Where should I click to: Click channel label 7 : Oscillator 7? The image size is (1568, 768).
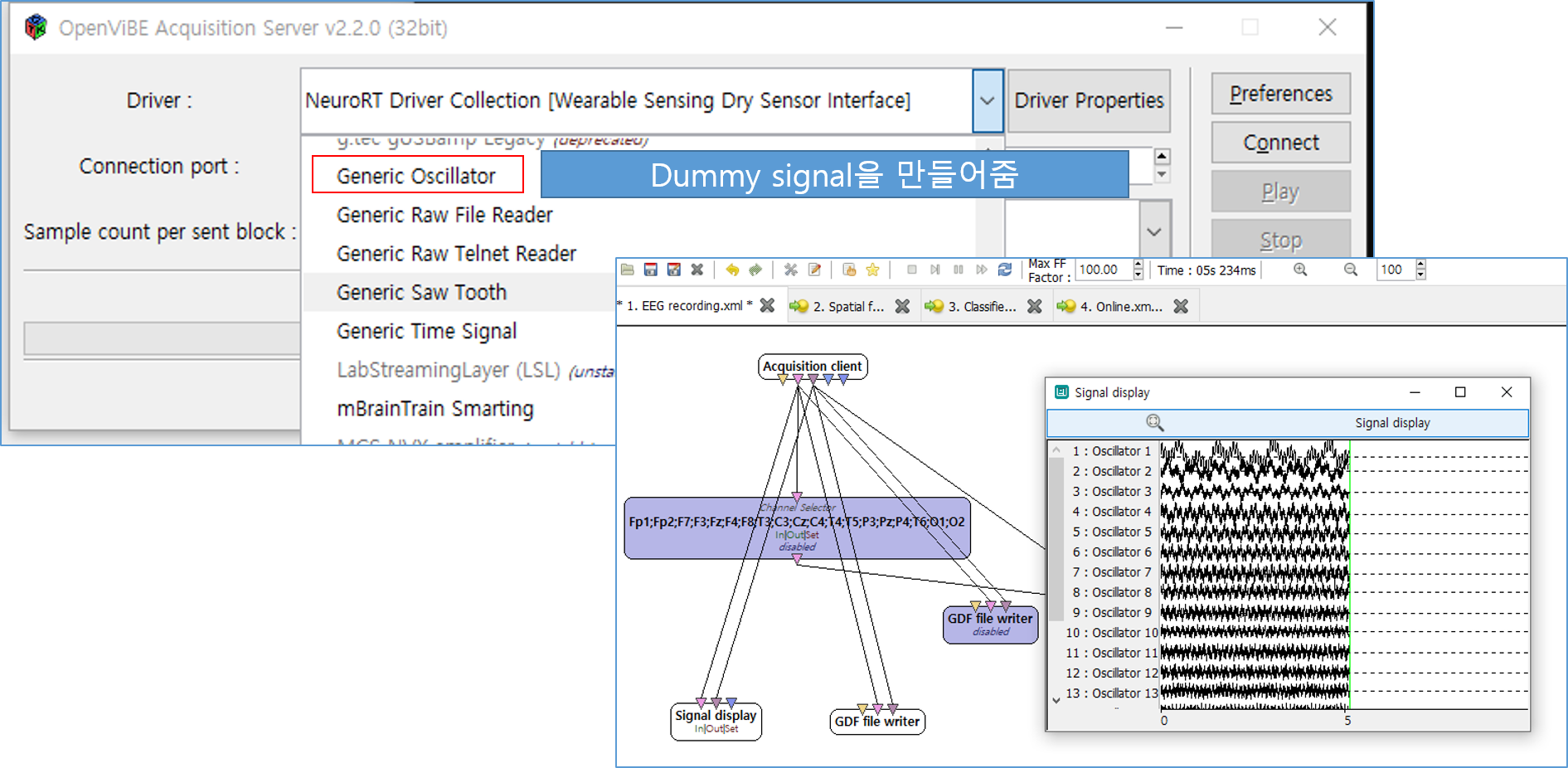[x=1112, y=572]
